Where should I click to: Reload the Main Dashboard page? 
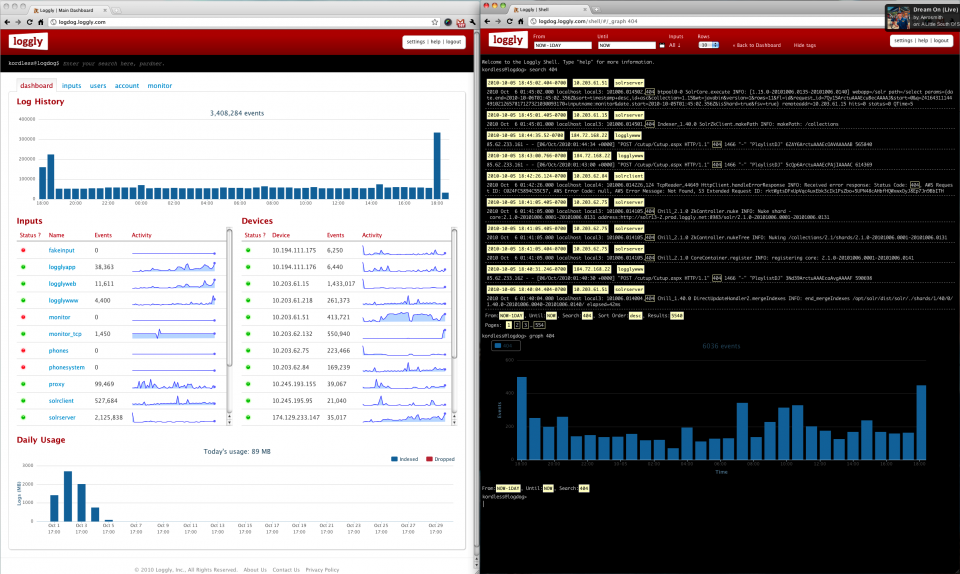tap(29, 22)
